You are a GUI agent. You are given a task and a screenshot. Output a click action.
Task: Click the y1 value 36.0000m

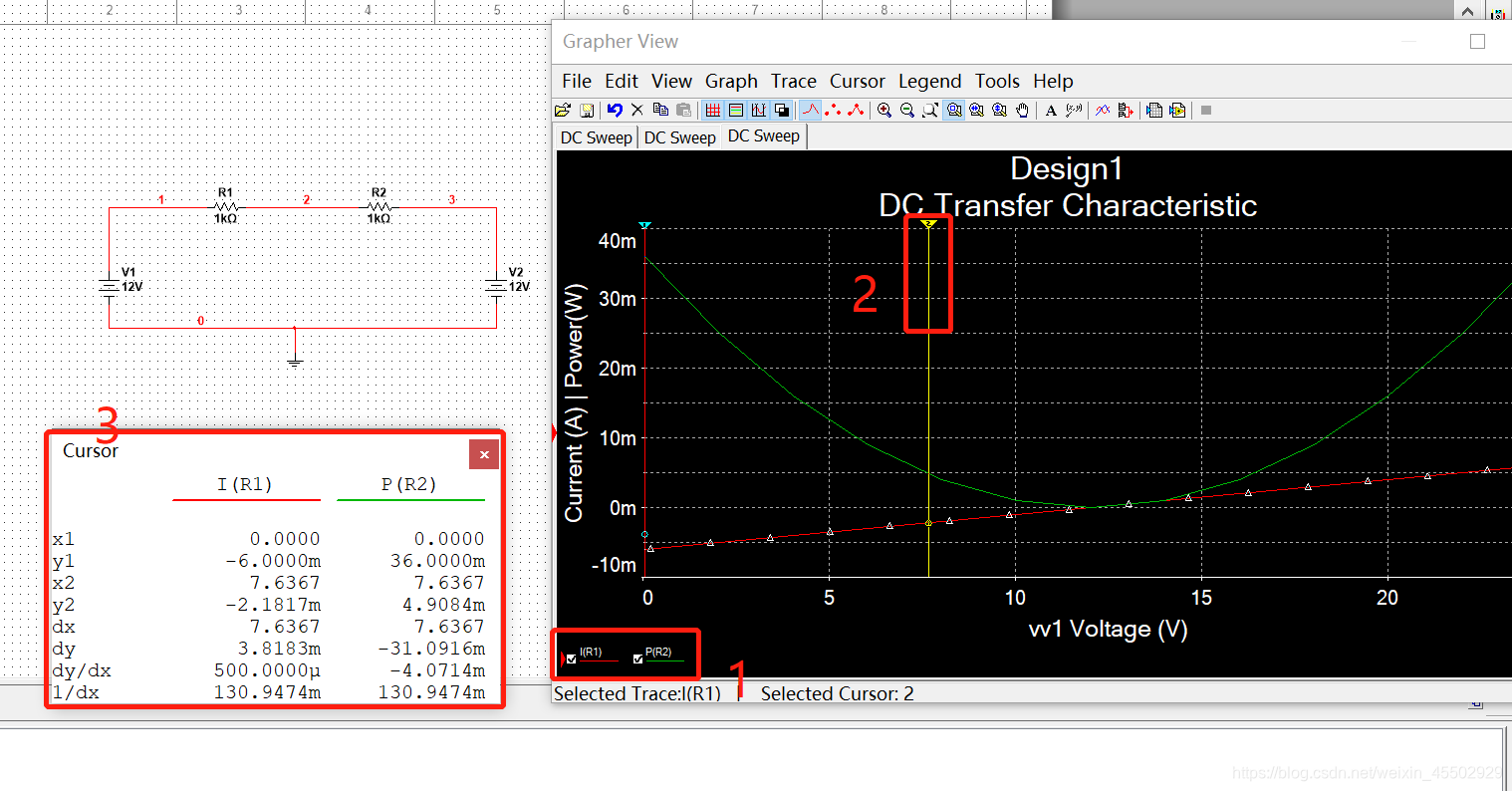click(x=438, y=561)
